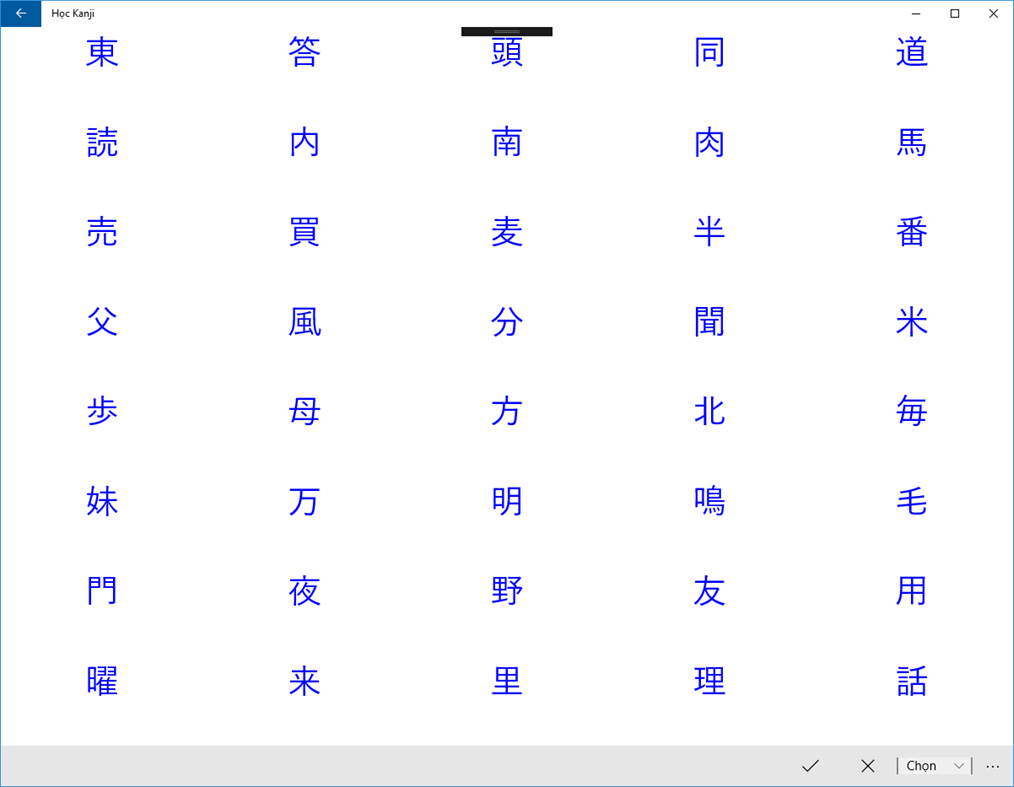Click the checkmark confirm icon

point(811,766)
